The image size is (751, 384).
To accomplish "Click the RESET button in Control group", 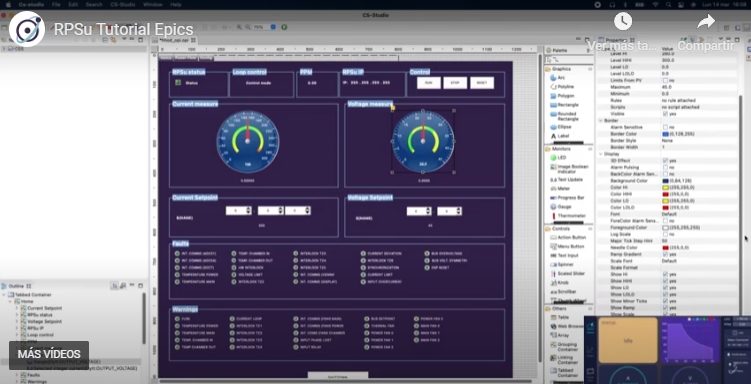I will coord(482,83).
